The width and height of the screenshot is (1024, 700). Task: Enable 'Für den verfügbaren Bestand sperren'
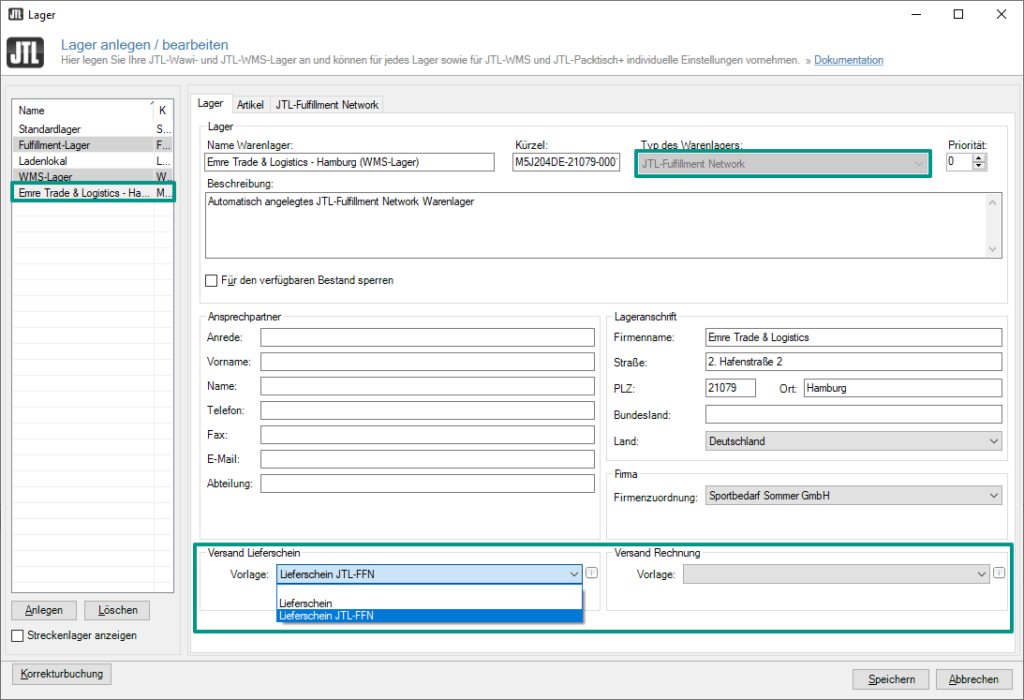tap(211, 280)
